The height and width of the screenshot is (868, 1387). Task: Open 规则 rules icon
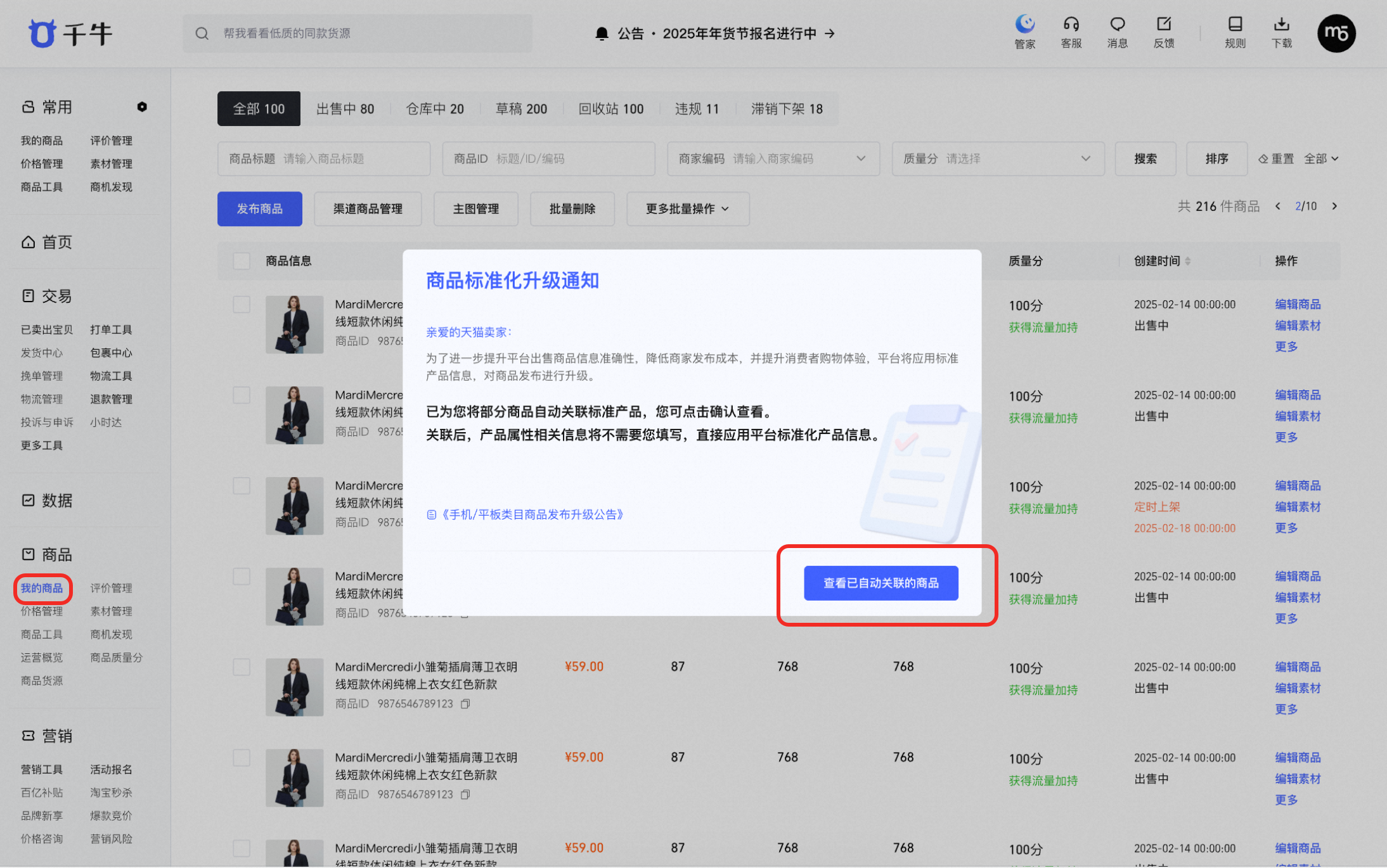[x=1235, y=32]
